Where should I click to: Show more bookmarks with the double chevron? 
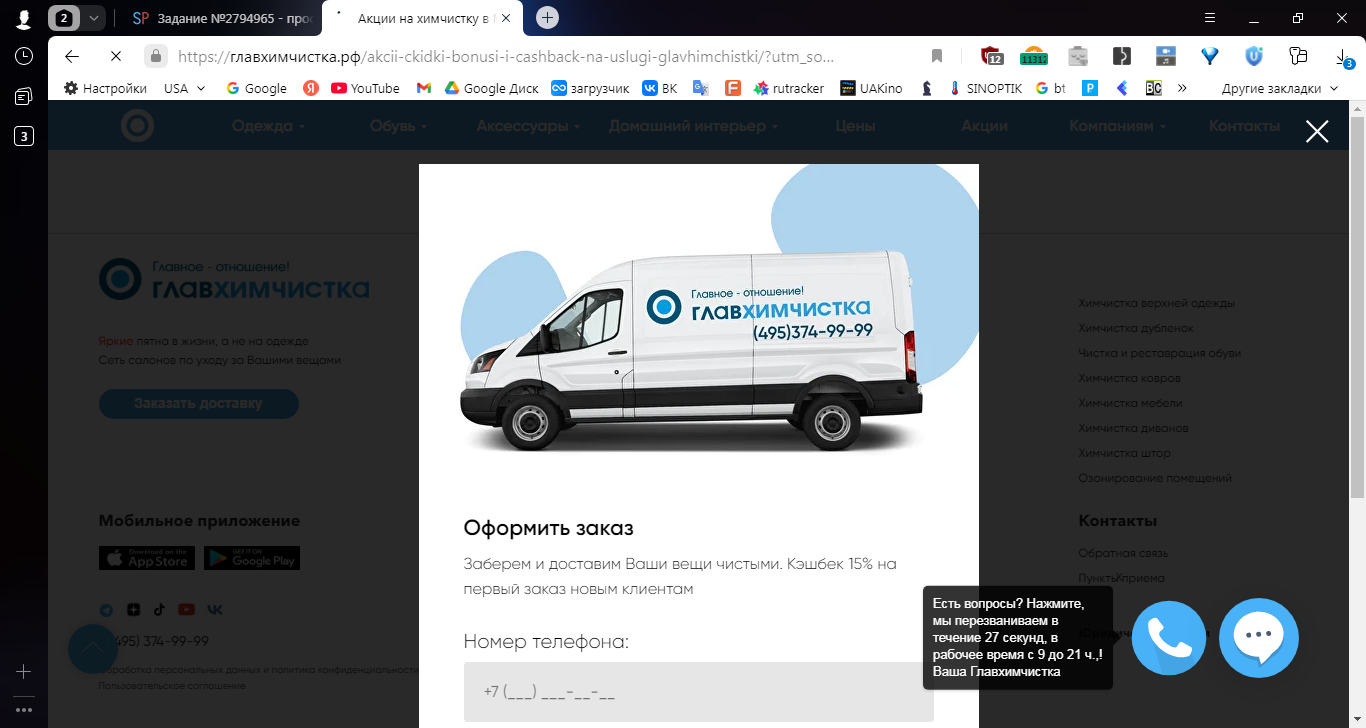click(1182, 88)
